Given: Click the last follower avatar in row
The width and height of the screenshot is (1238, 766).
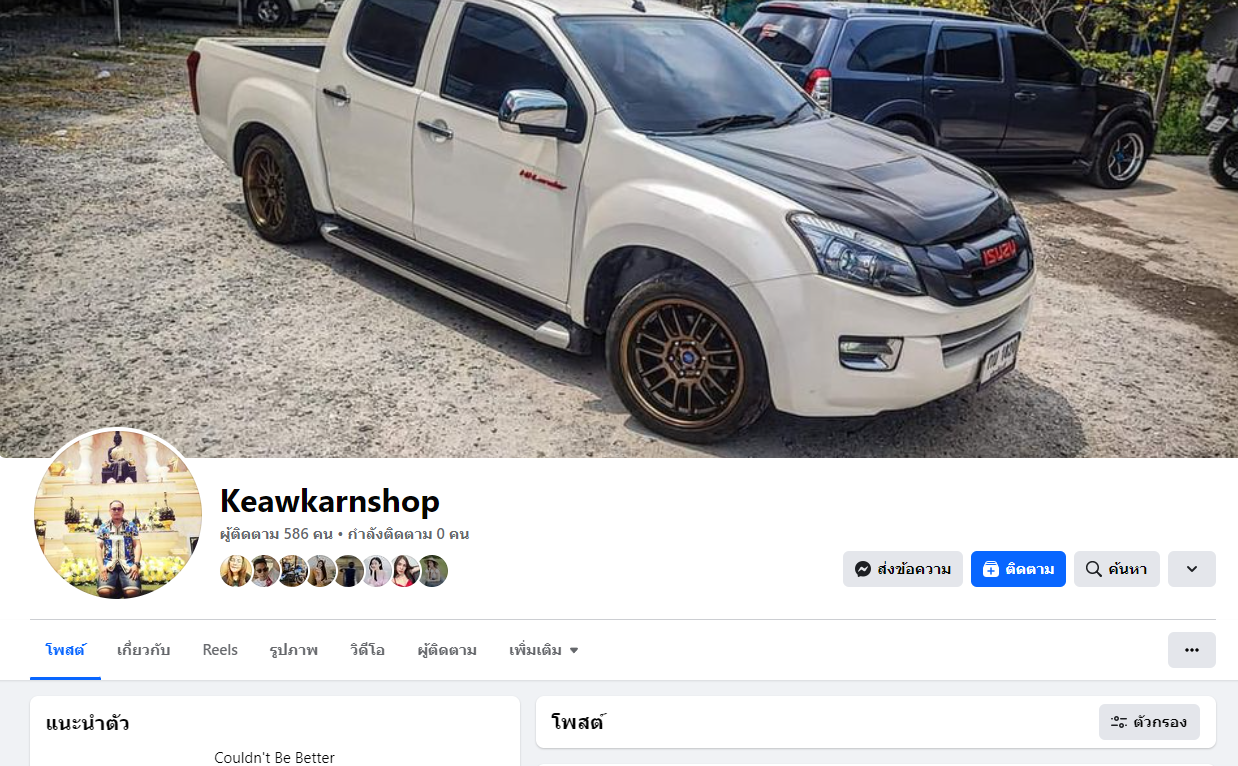Looking at the screenshot, I should coord(432,571).
